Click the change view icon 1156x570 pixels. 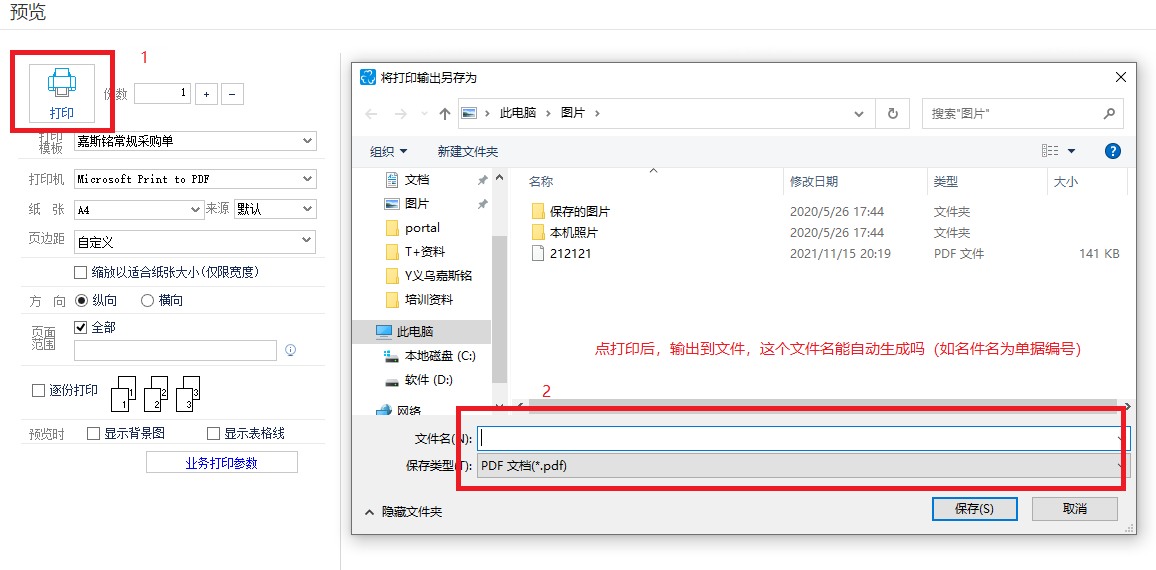pos(1049,151)
